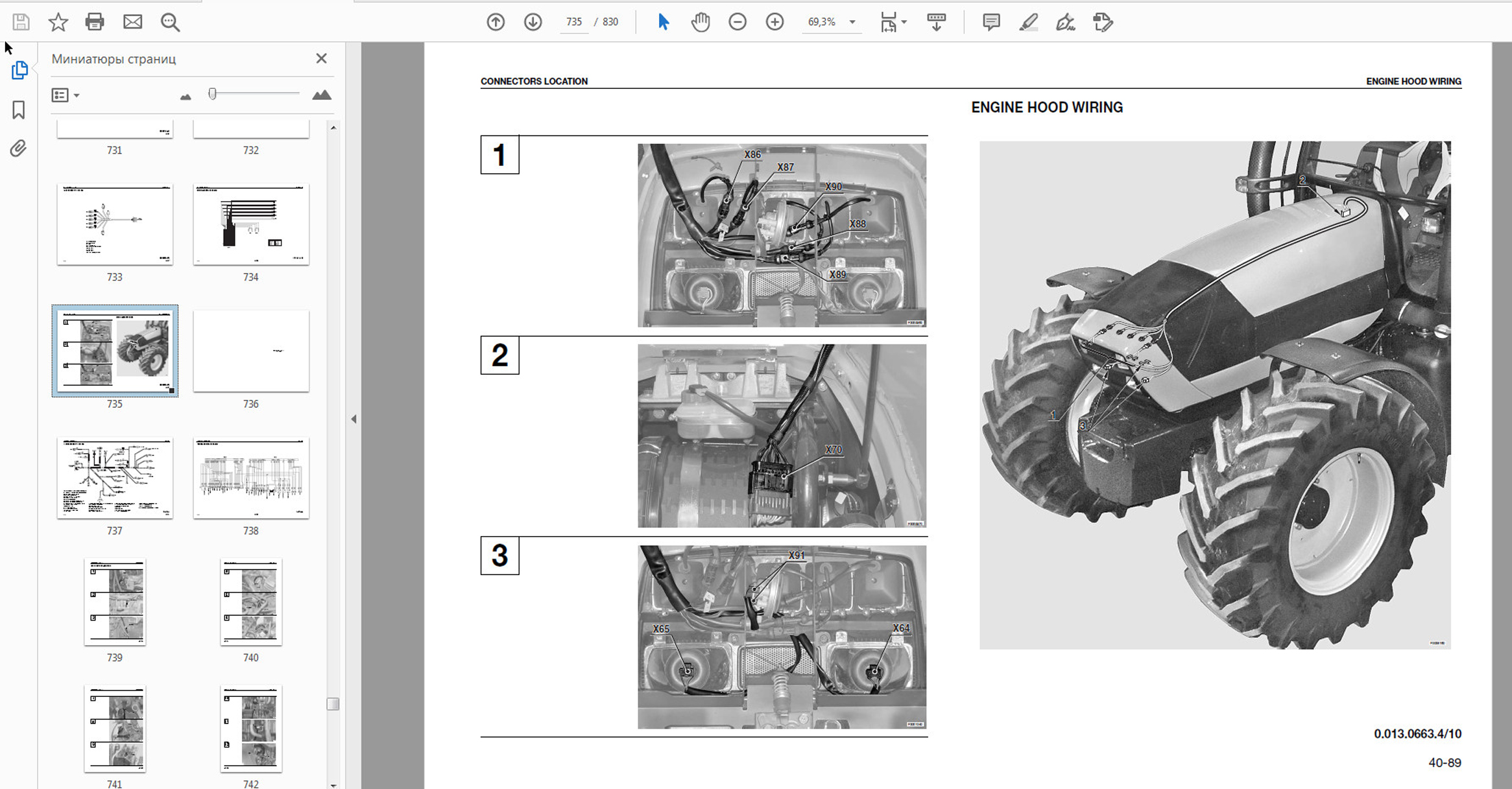
Task: Select the highlighter pen tool
Action: point(1027,22)
